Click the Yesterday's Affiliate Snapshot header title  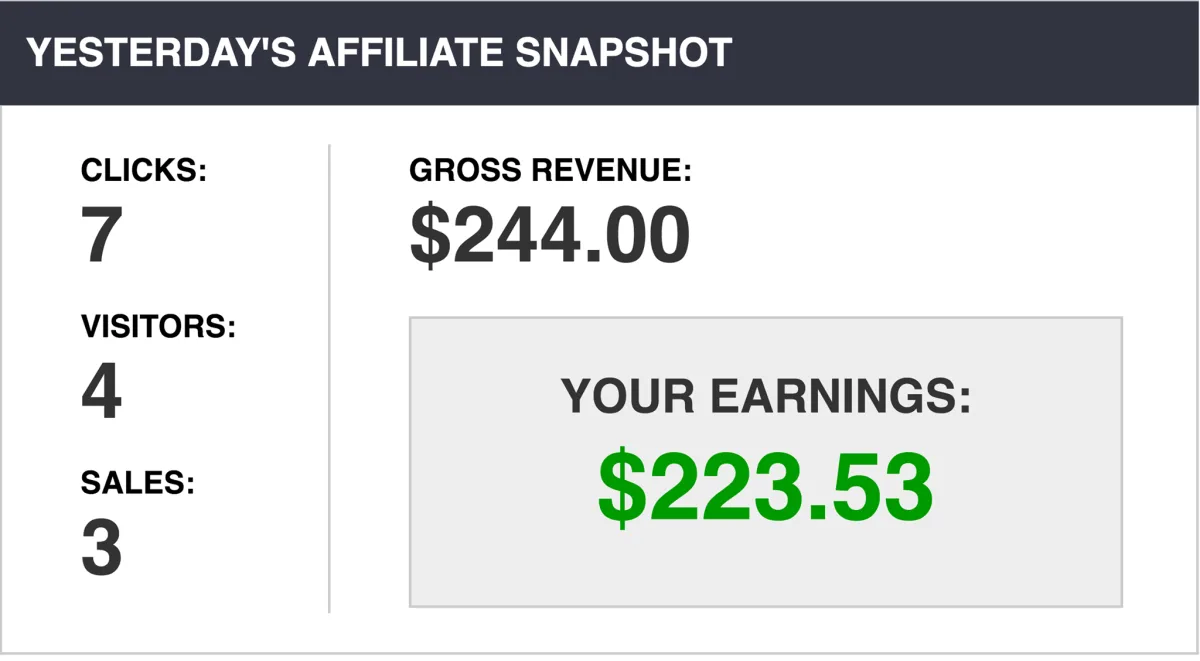coord(379,53)
